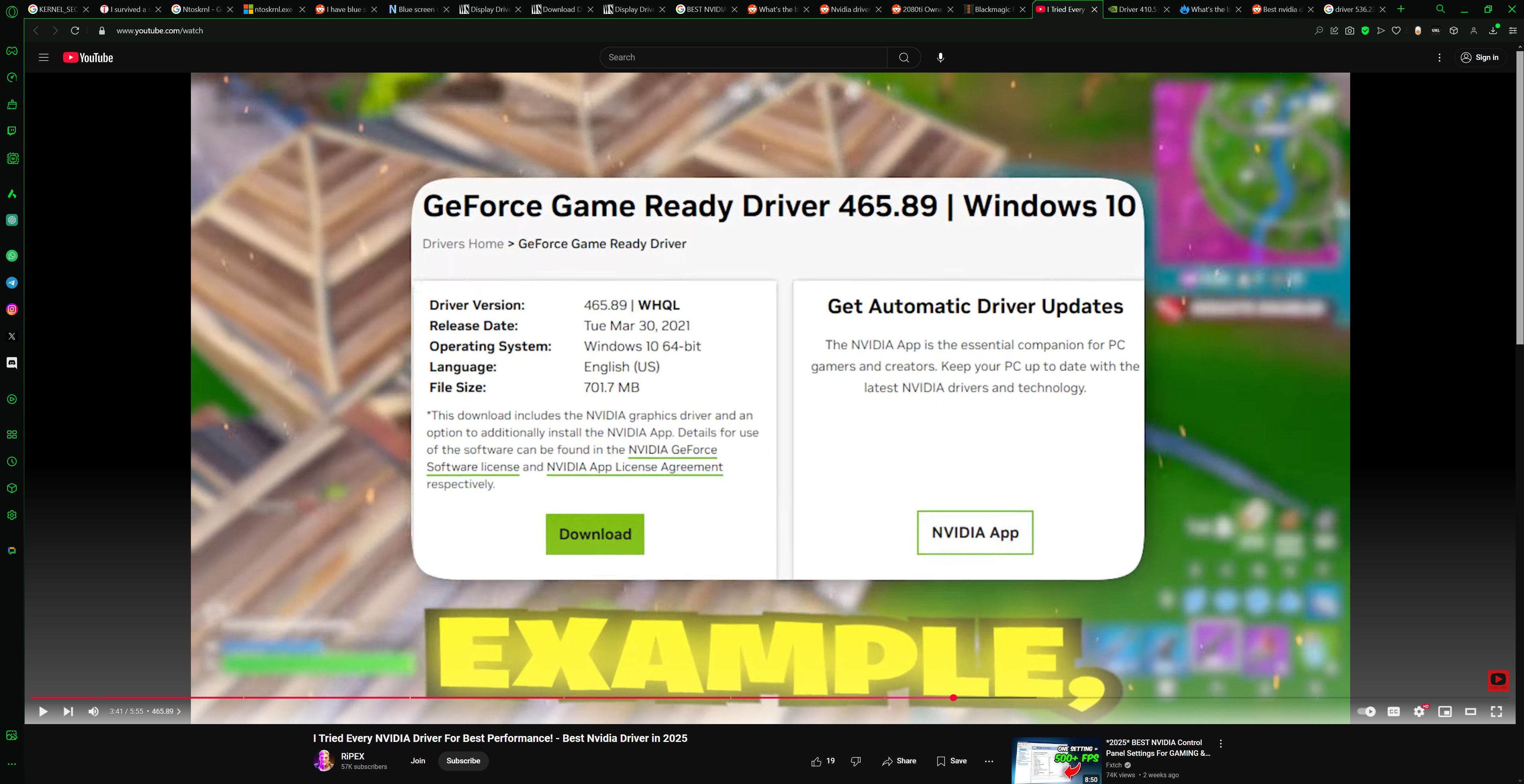The image size is (1524, 784).
Task: Open Extensions cube icon in sidebar
Action: click(x=12, y=488)
